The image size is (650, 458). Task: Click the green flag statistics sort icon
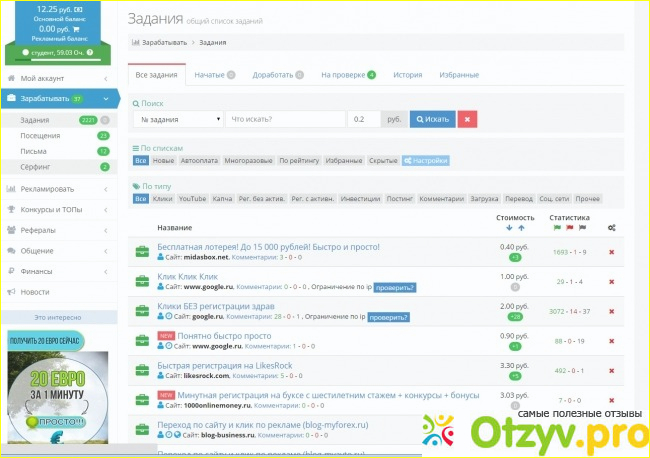pyautogui.click(x=555, y=228)
